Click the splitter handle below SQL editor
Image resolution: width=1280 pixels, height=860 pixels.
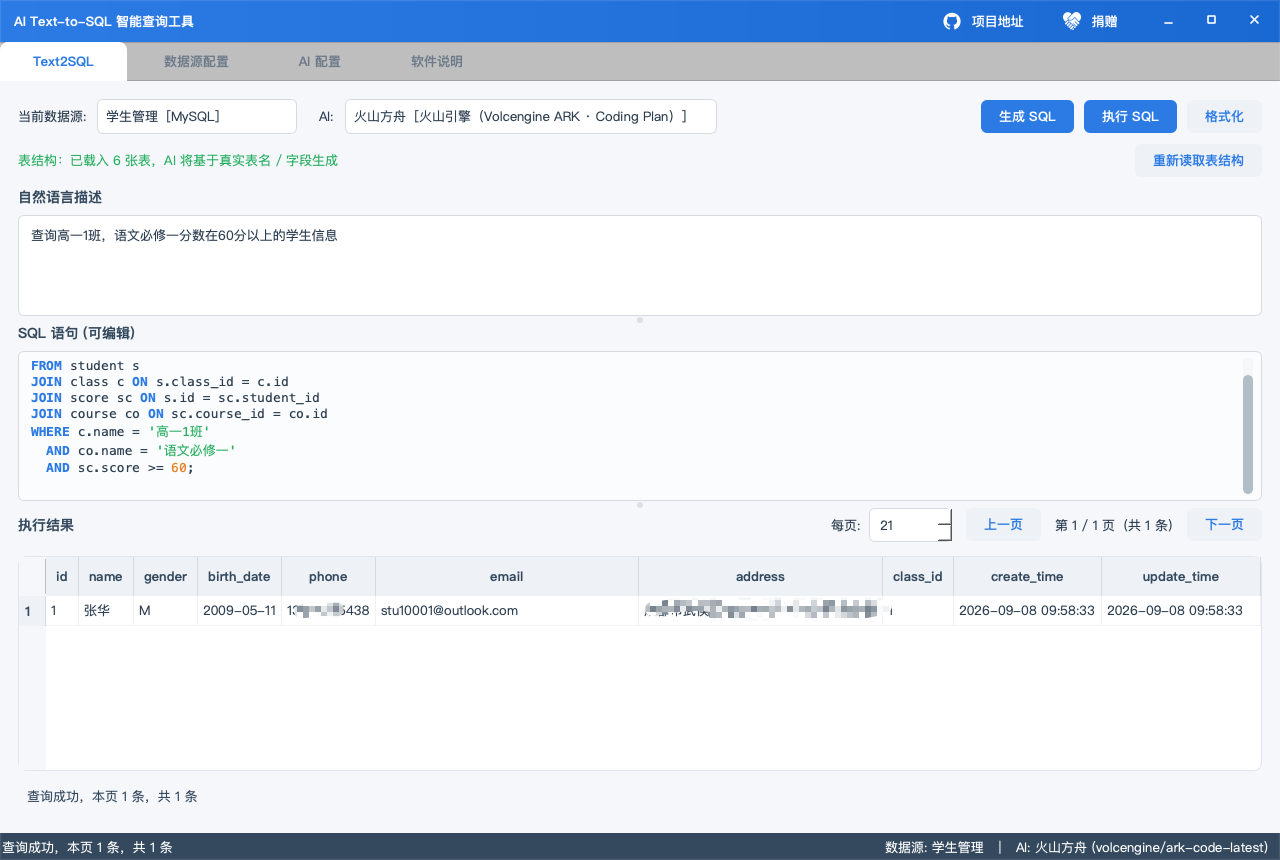click(x=640, y=505)
